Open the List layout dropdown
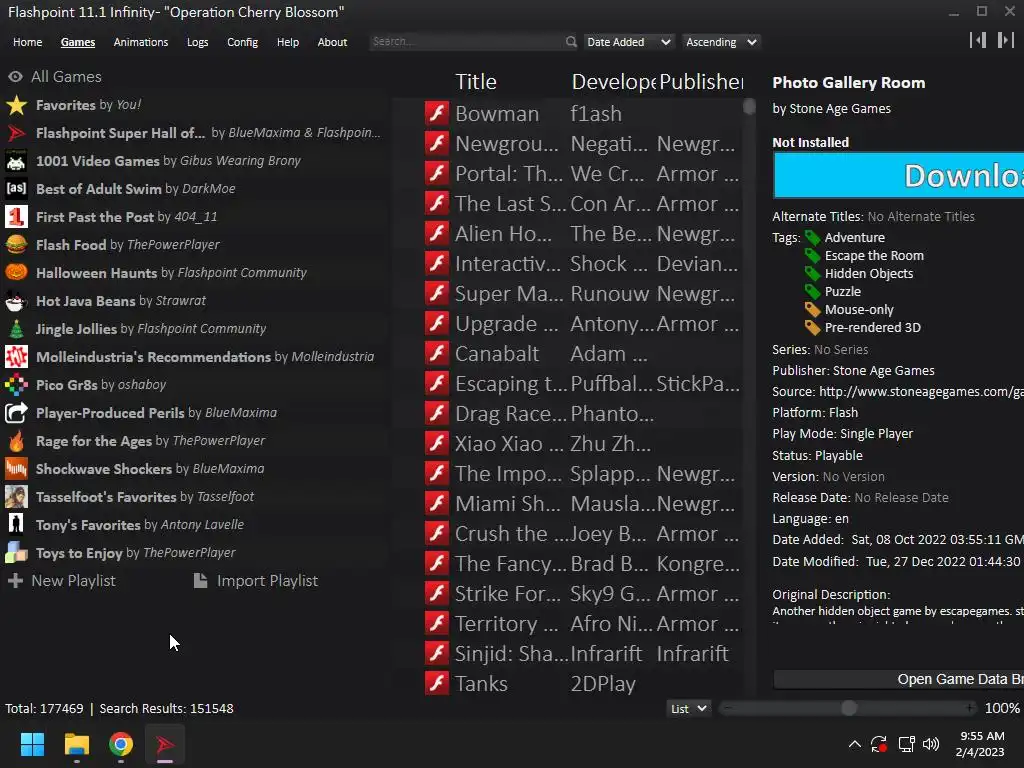 tap(688, 709)
